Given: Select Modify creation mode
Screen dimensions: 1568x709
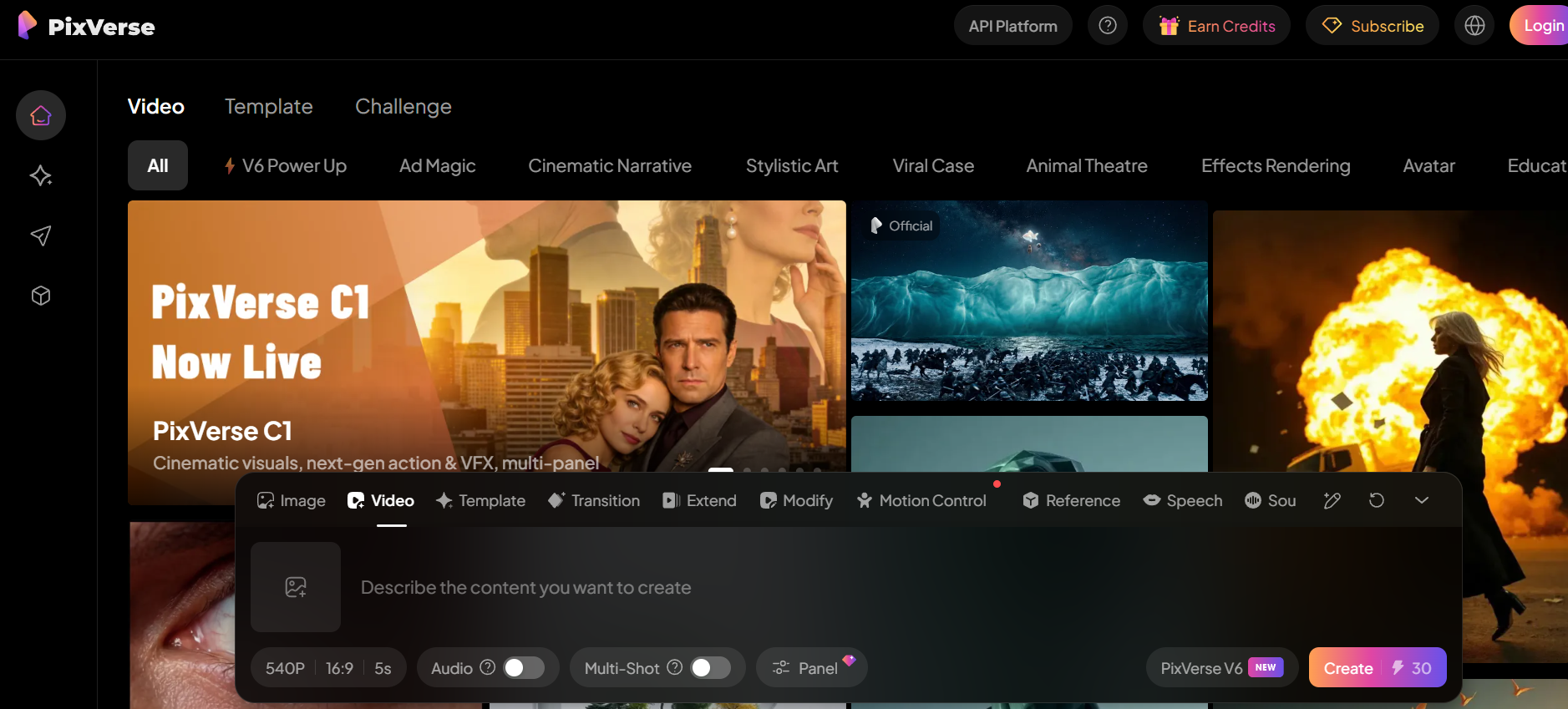Looking at the screenshot, I should pos(796,500).
